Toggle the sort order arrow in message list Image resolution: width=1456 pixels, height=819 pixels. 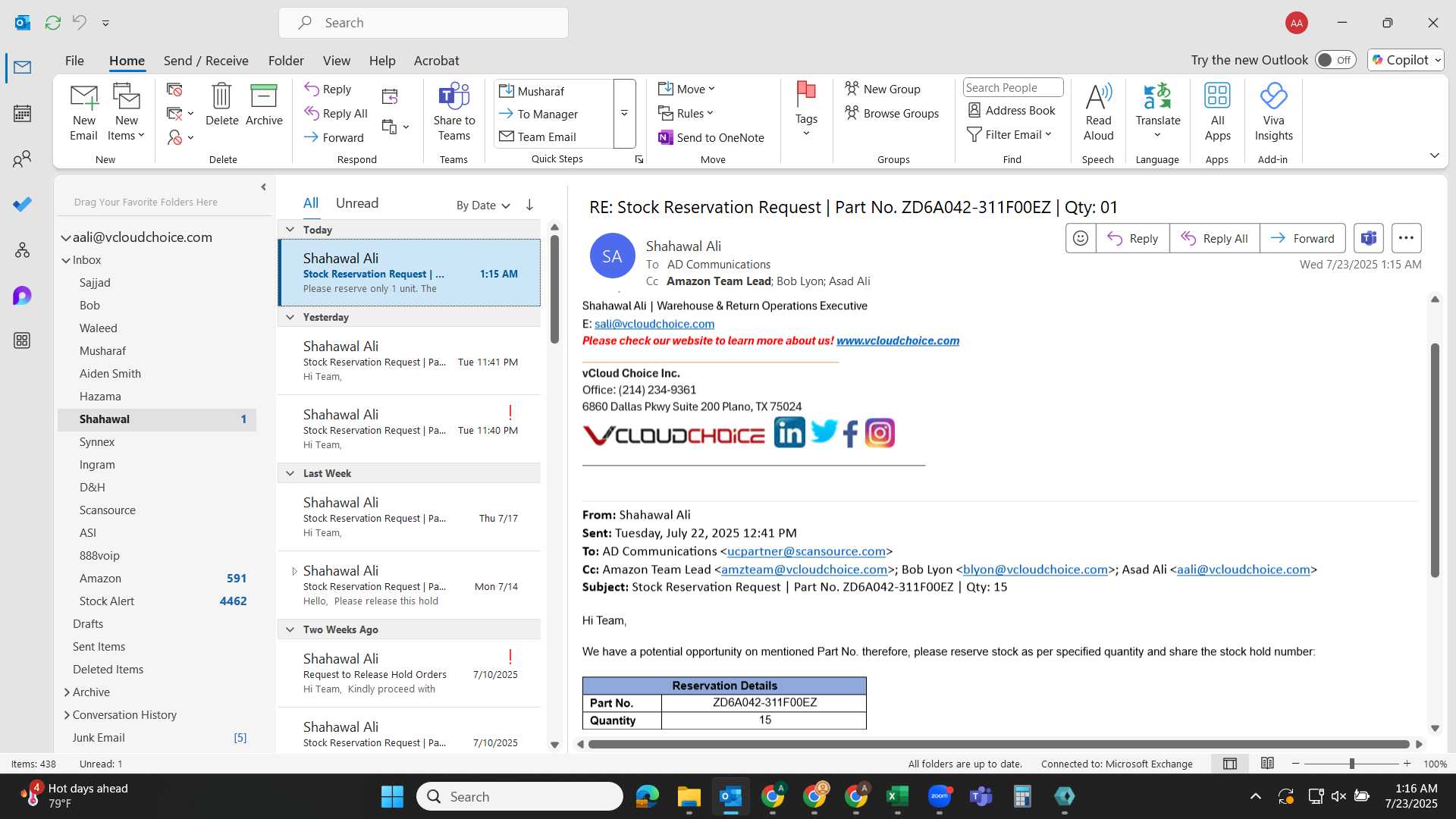tap(529, 205)
